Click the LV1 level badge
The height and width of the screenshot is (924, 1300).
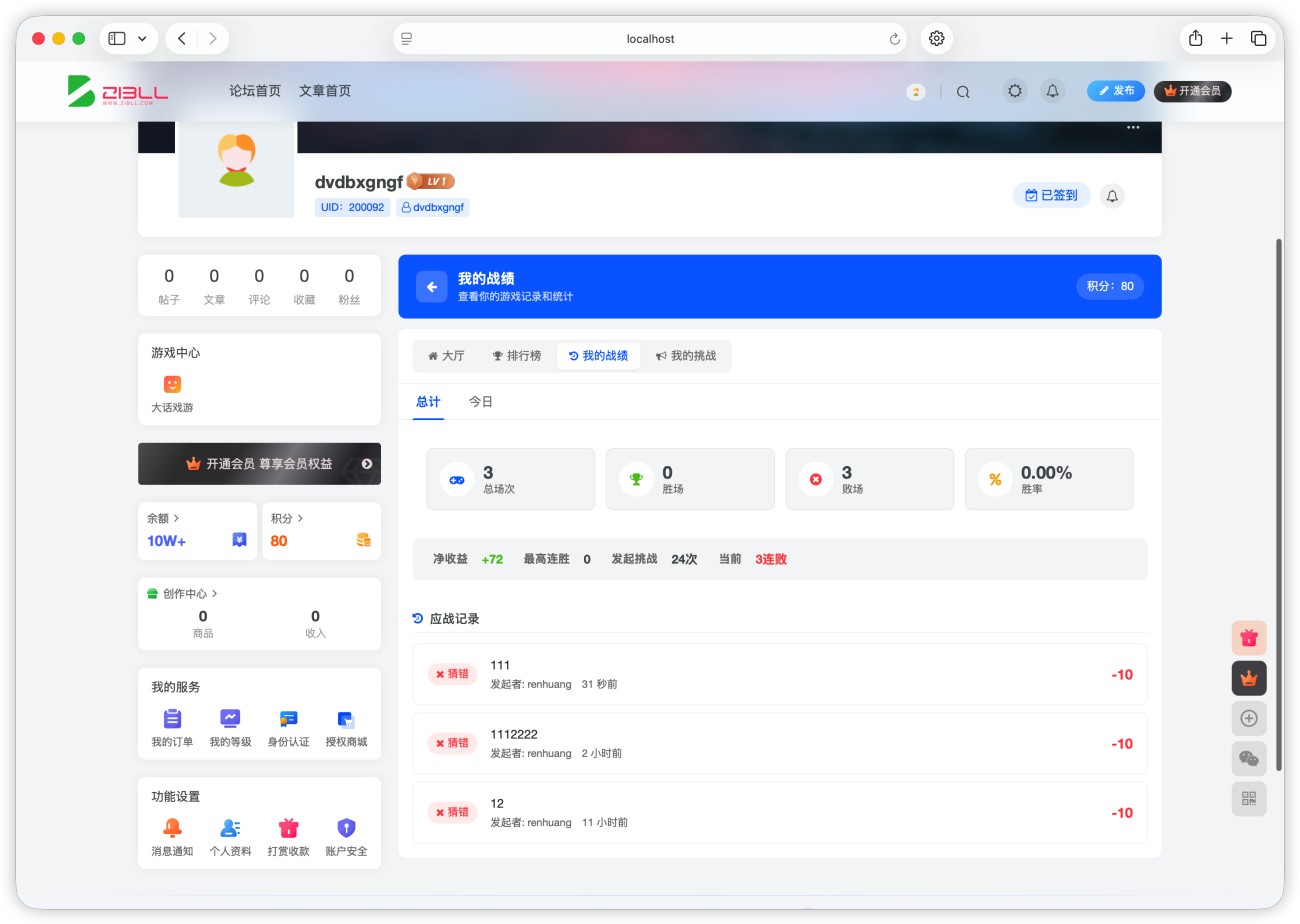click(x=430, y=181)
